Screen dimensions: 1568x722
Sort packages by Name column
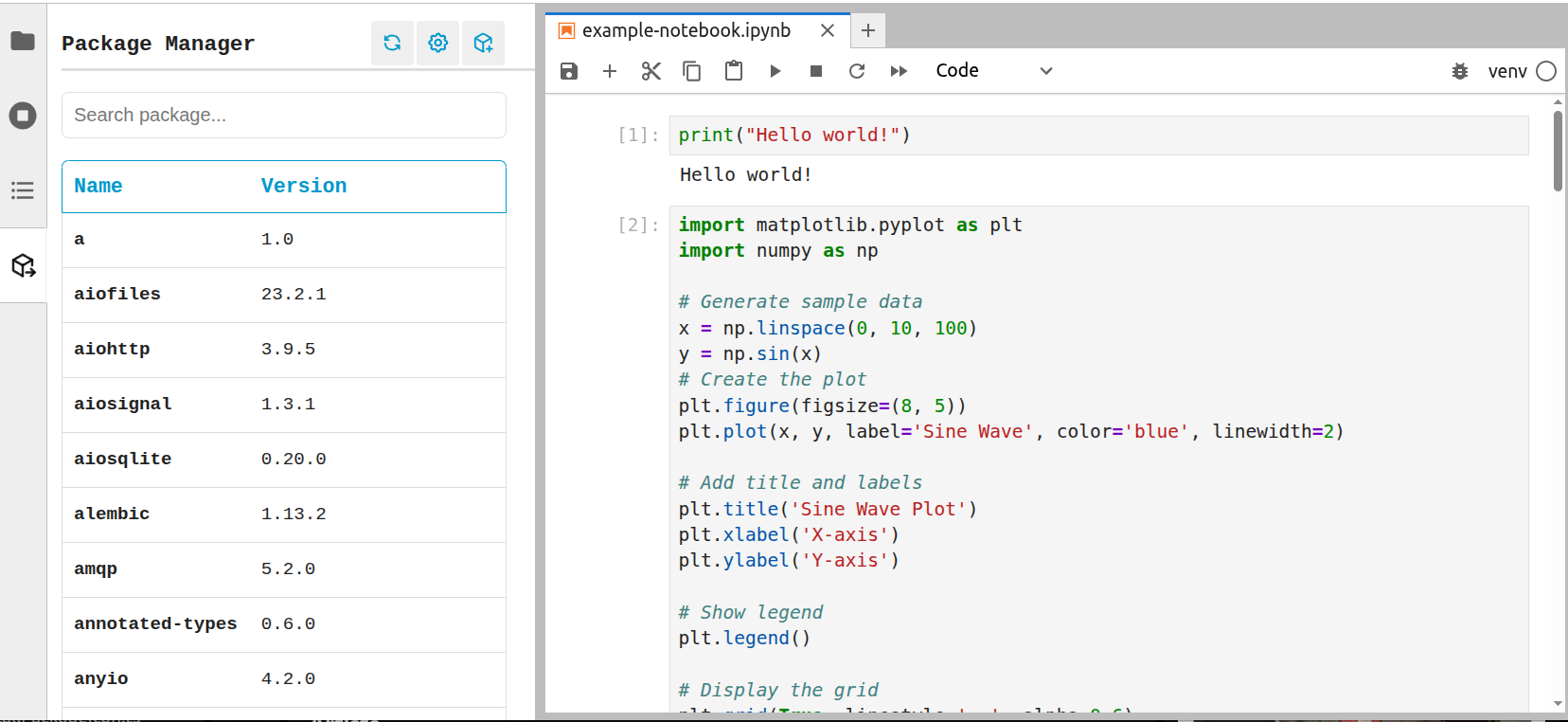[98, 186]
